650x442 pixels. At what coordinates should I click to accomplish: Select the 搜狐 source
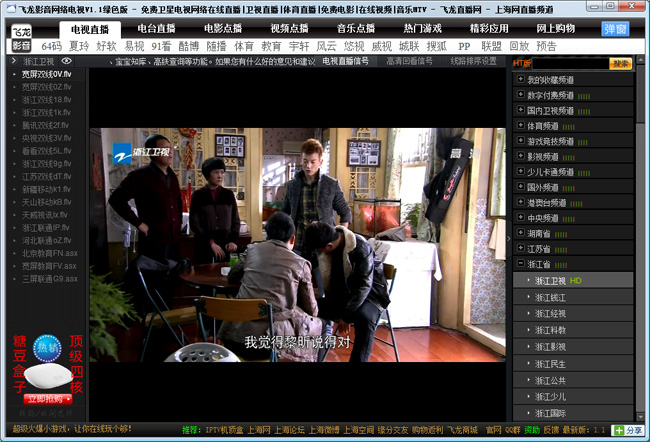point(437,46)
